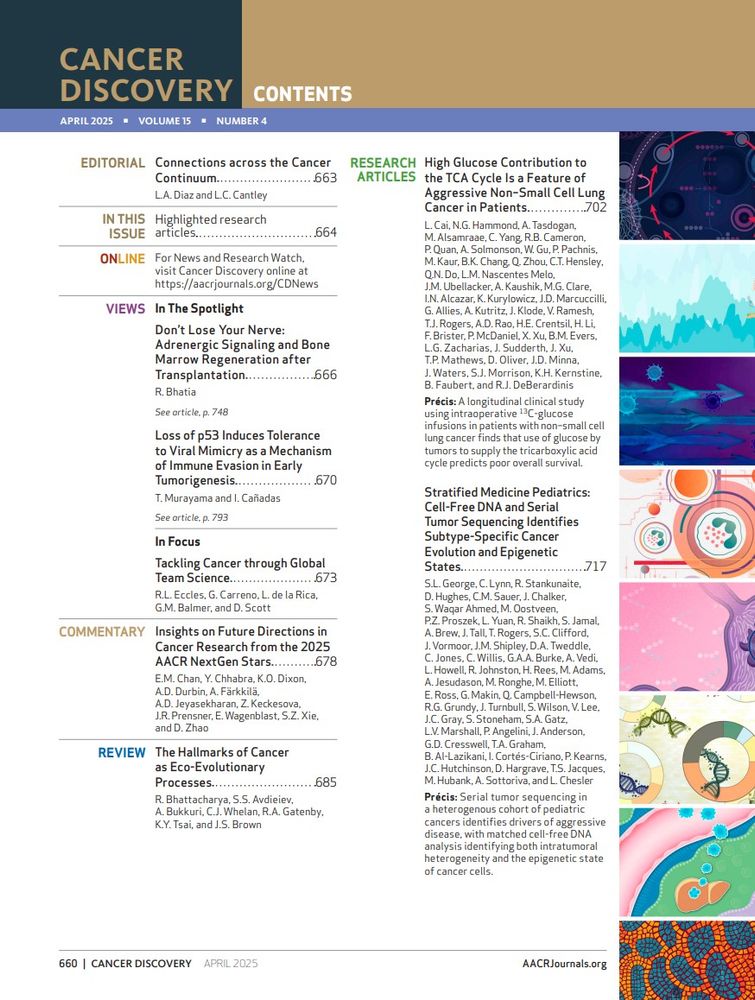Follow 'See article, p. 748' reference
Image resolution: width=755 pixels, height=1000 pixels.
(x=191, y=412)
